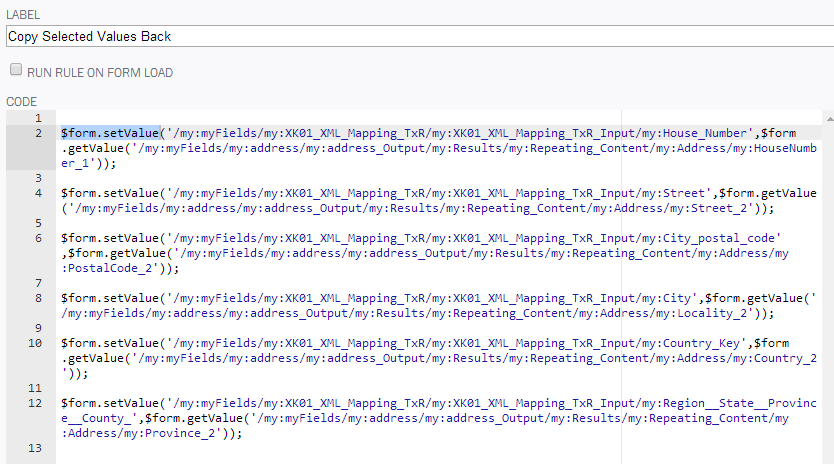Click the 'my:City' path text in line 8
The width and height of the screenshot is (834, 464).
tap(666, 299)
